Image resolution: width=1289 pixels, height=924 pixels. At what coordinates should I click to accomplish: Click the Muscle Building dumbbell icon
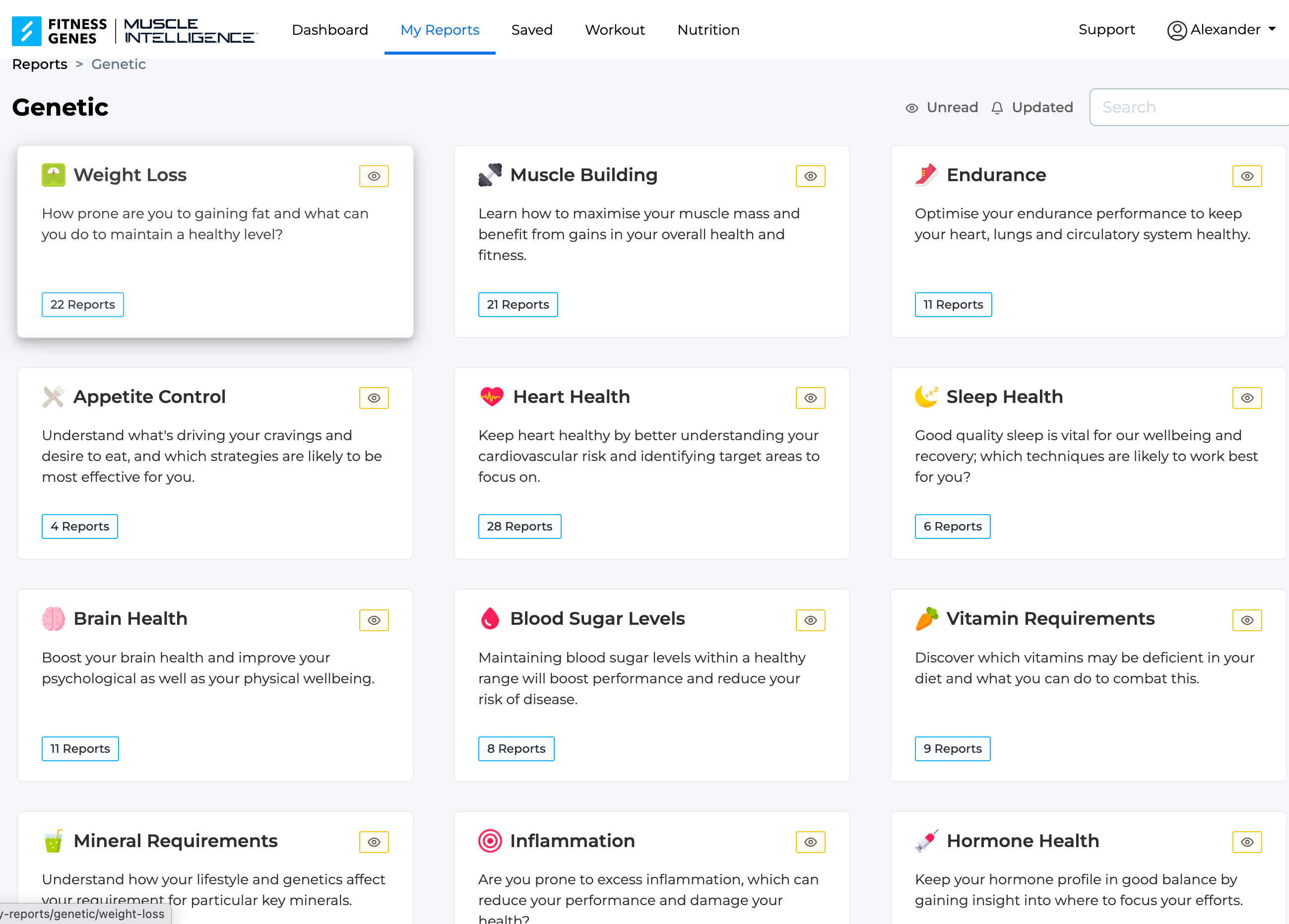[x=490, y=175]
